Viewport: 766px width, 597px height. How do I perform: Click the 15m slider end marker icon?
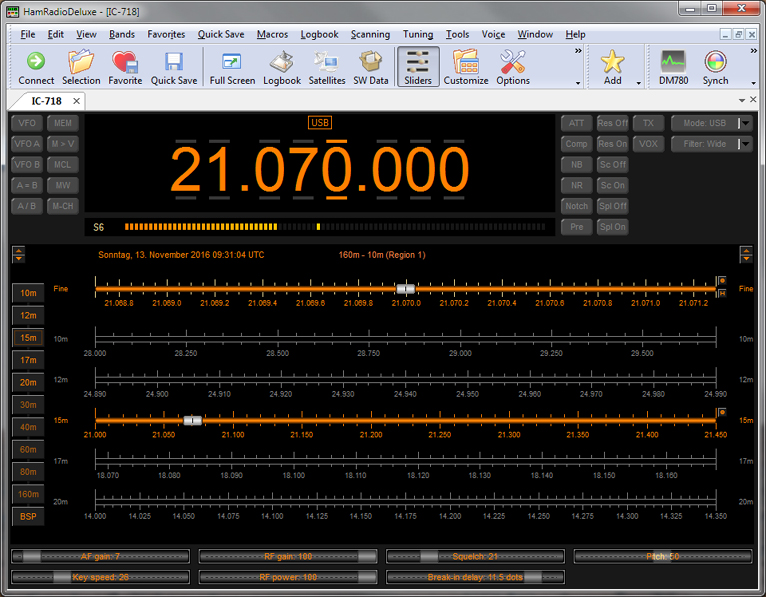pos(722,412)
